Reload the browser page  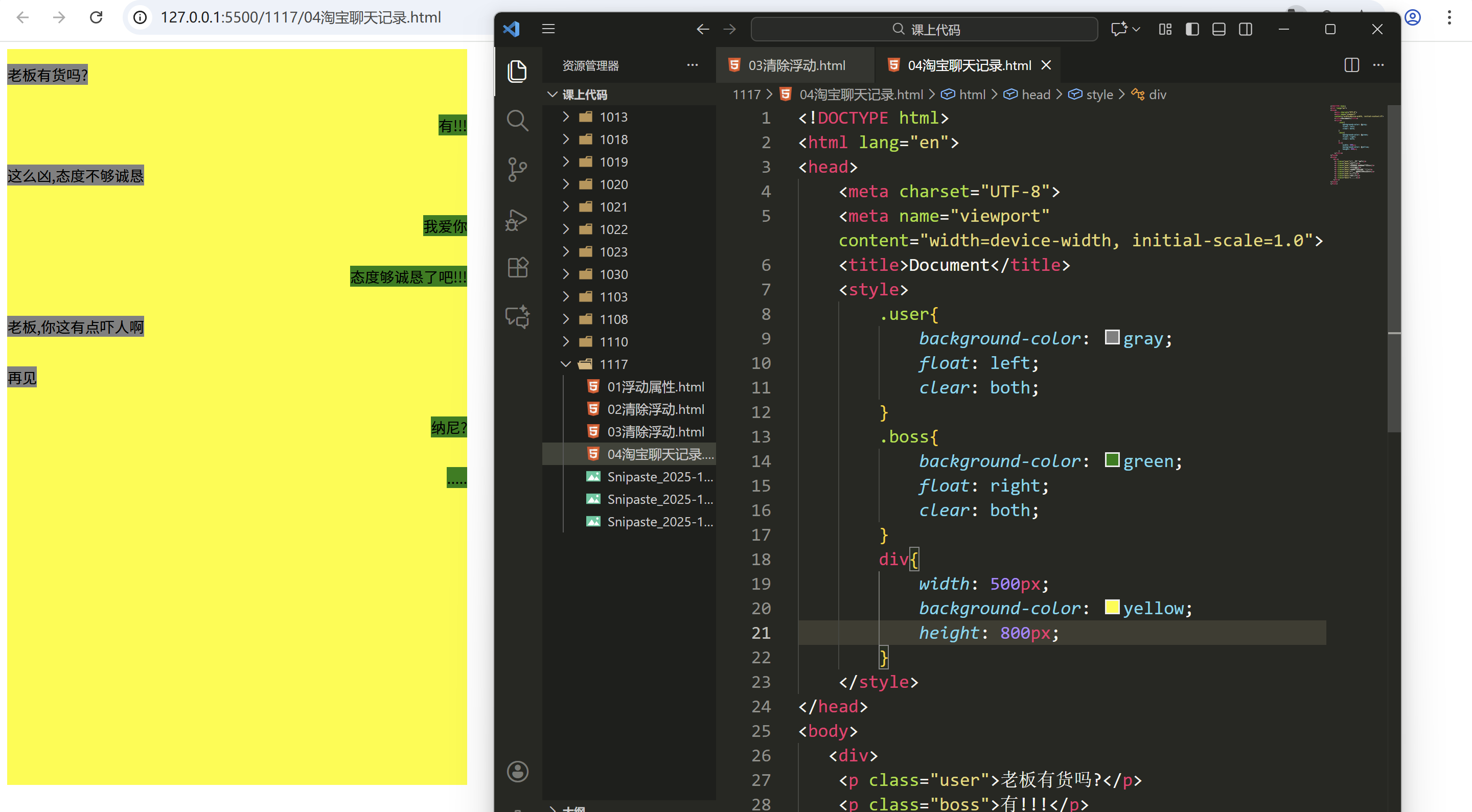click(x=96, y=17)
